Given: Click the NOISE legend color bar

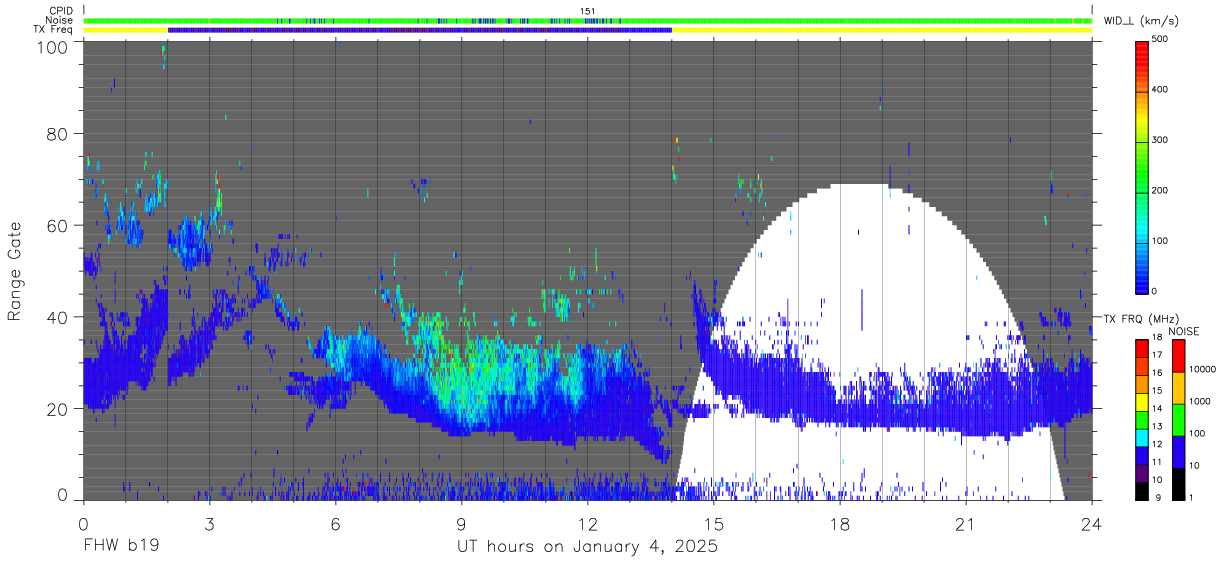Looking at the screenshot, I should pos(1178,420).
